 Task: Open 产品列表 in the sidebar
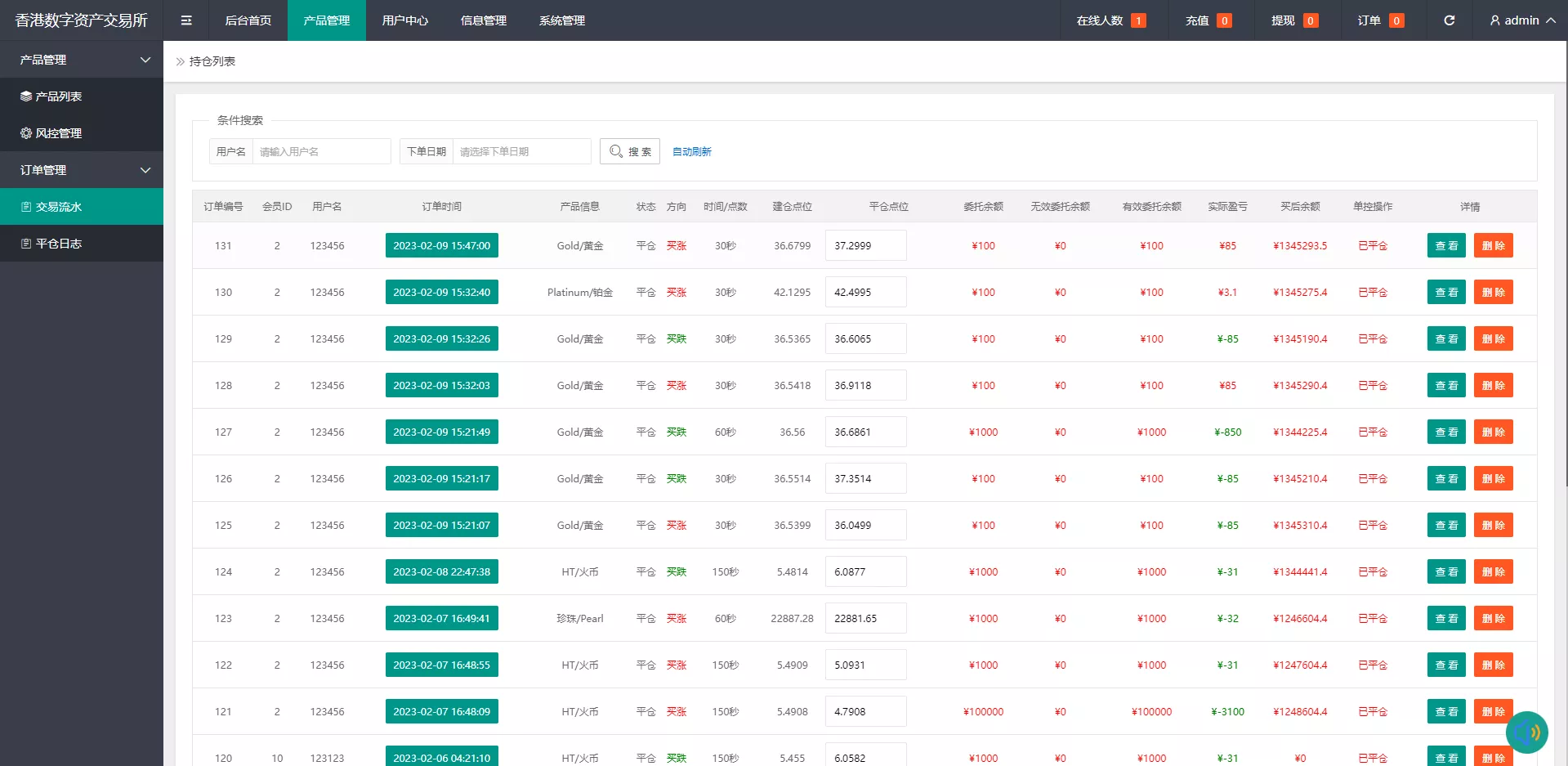58,96
